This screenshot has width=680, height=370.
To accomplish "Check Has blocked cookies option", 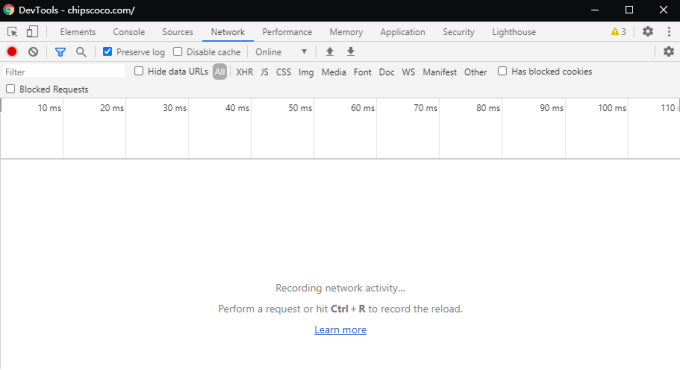I will (x=502, y=71).
